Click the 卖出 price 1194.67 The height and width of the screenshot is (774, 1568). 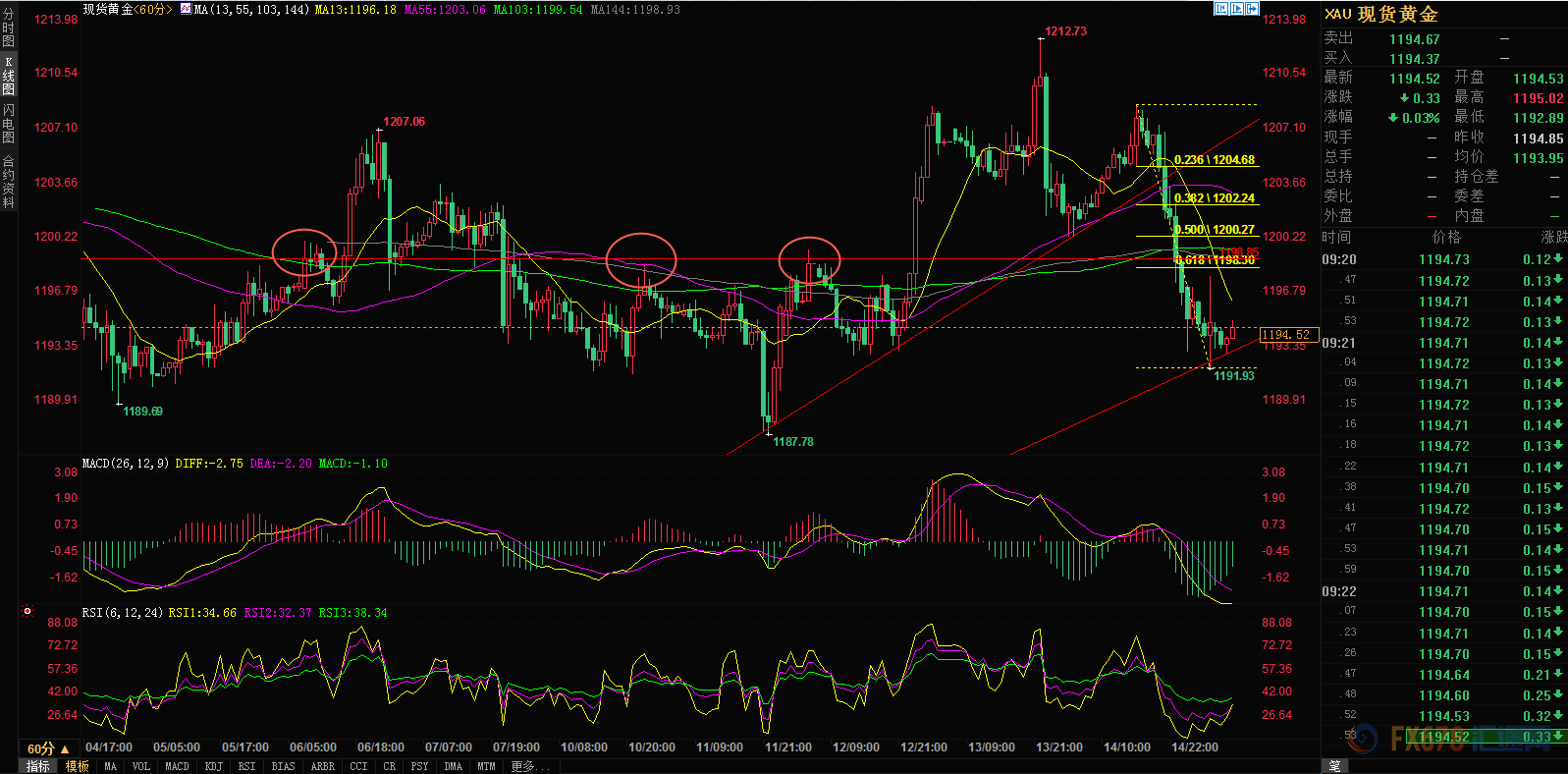1414,39
